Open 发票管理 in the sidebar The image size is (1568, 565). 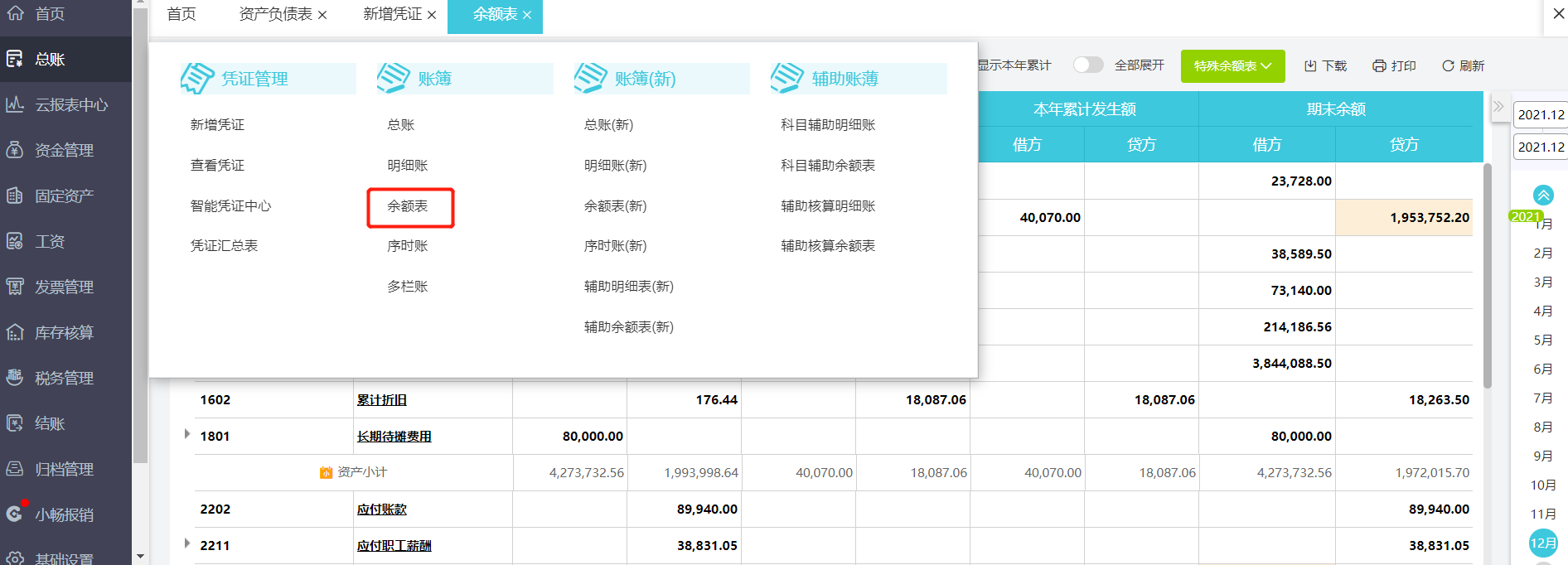click(63, 287)
